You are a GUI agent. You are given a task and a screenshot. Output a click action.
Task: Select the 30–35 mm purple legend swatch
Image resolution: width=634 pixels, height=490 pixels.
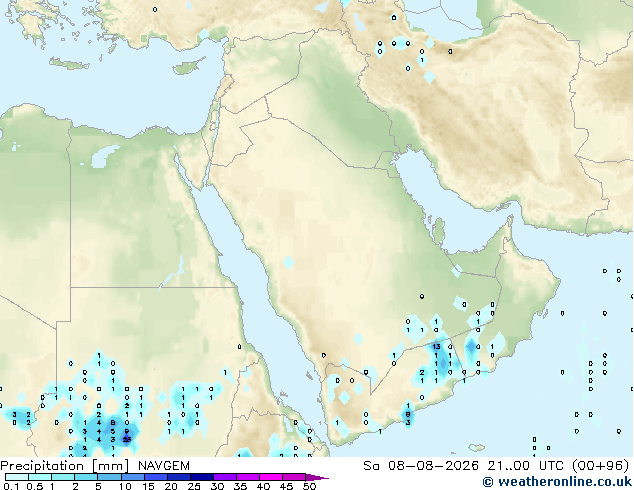(225, 477)
